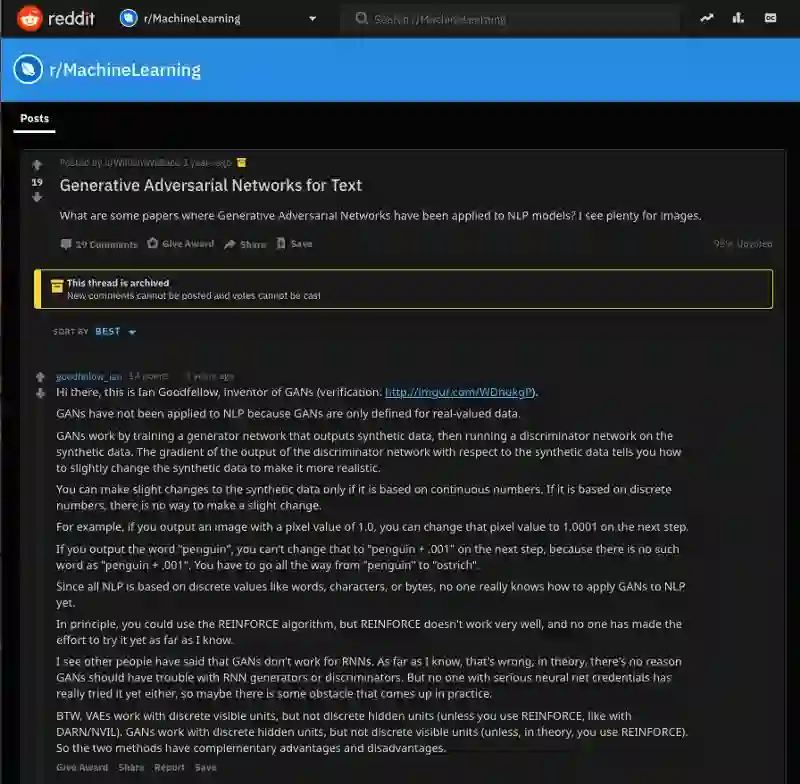Click Give Award under the post
The height and width of the screenshot is (784, 800).
pyautogui.click(x=181, y=244)
